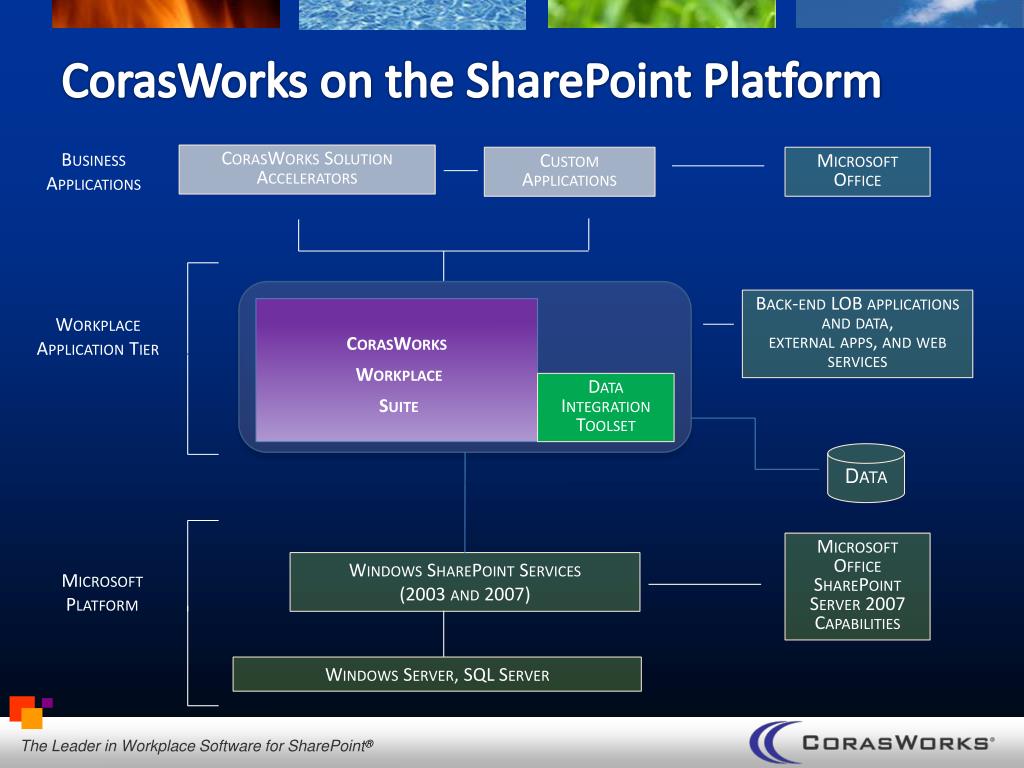Select the 'Windows Server, SQL Server' box
The height and width of the screenshot is (768, 1024).
pyautogui.click(x=437, y=674)
